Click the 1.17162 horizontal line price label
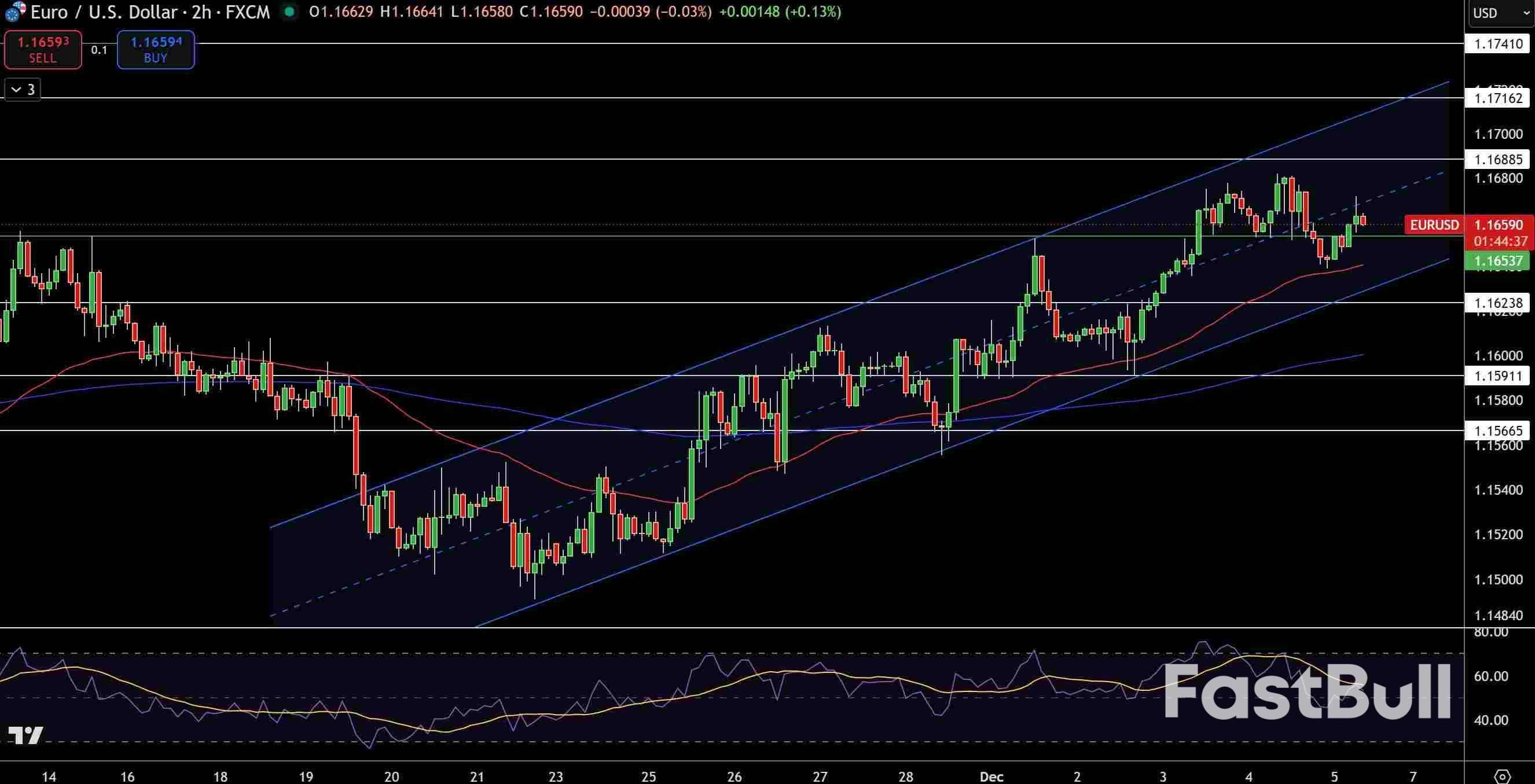The image size is (1535, 784). click(x=1498, y=98)
